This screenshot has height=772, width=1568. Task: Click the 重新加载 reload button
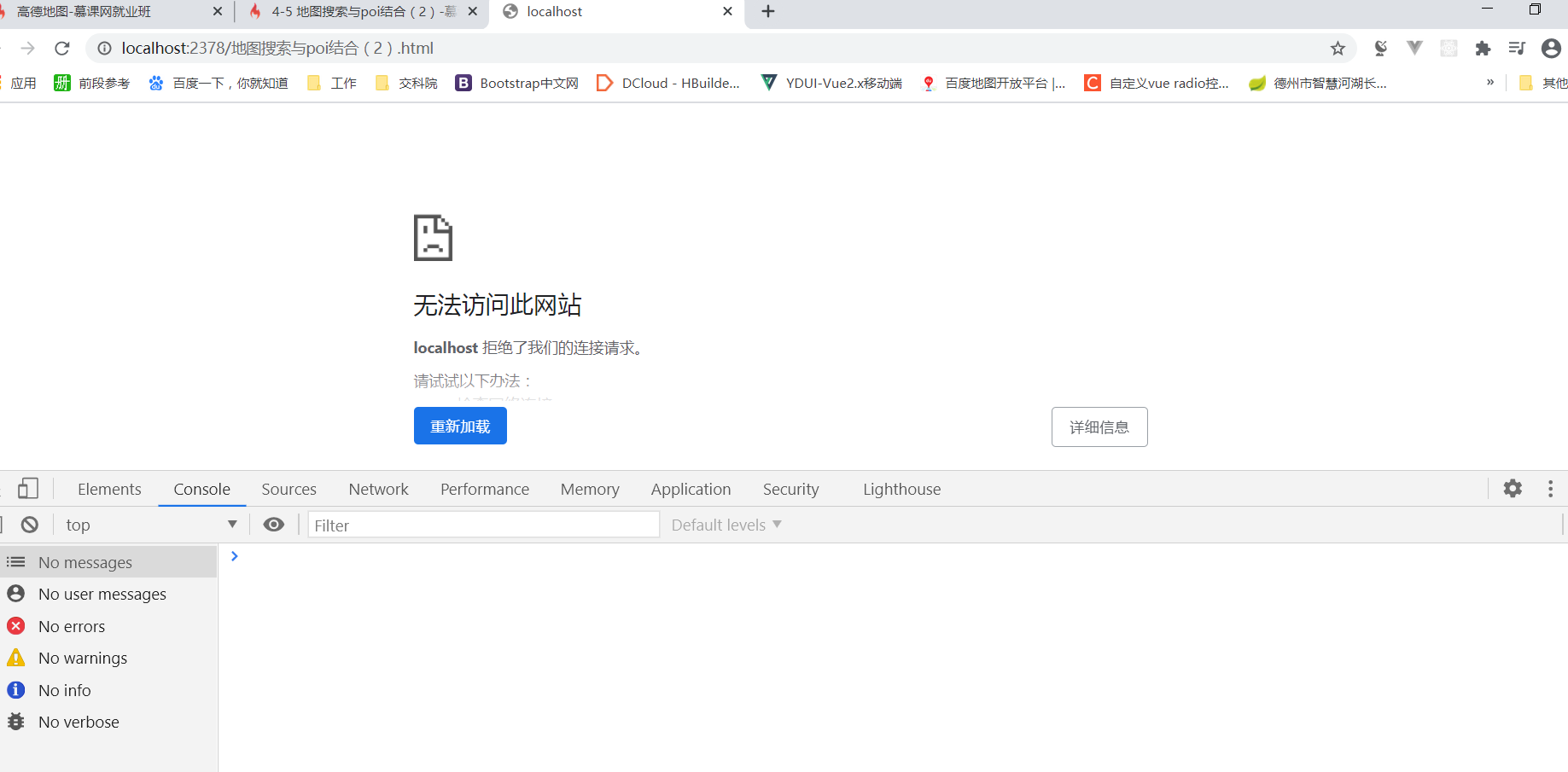click(460, 425)
